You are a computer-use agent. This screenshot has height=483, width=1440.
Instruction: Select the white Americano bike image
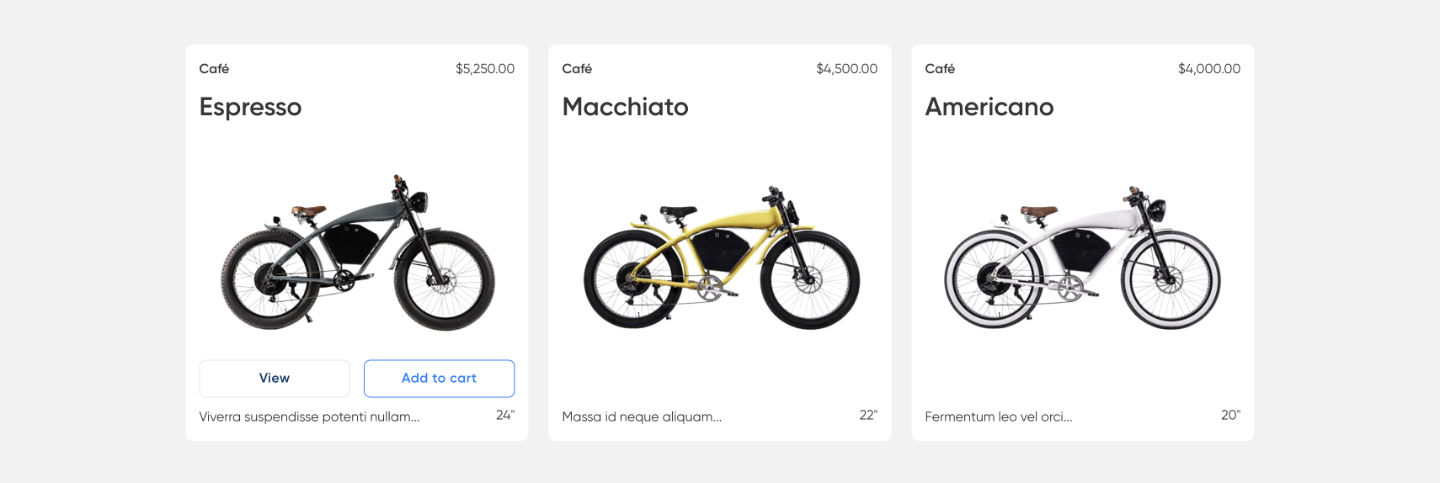[x=1082, y=258]
